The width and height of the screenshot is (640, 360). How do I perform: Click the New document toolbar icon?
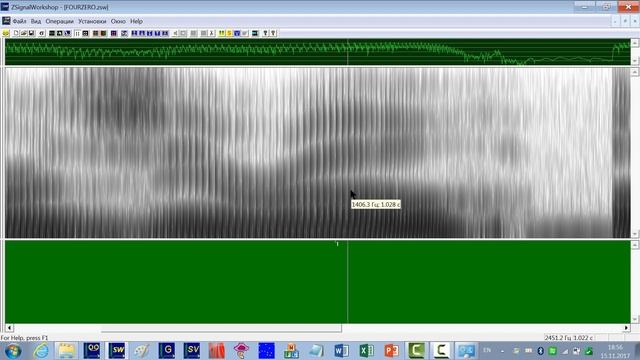(16, 33)
